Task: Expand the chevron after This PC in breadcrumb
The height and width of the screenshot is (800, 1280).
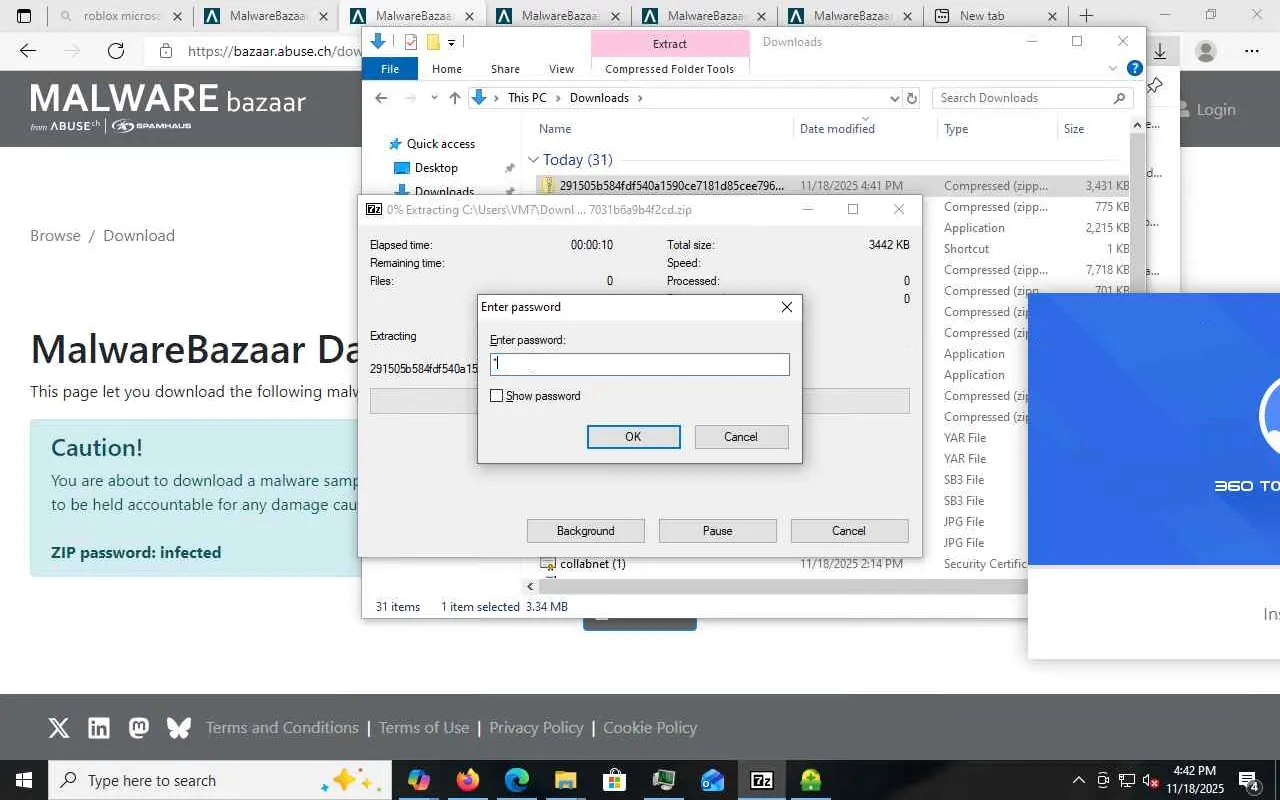Action: coord(558,98)
